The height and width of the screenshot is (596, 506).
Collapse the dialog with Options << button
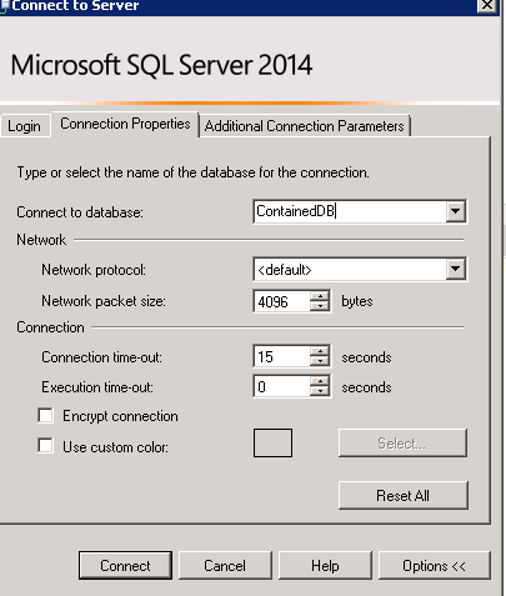(434, 566)
